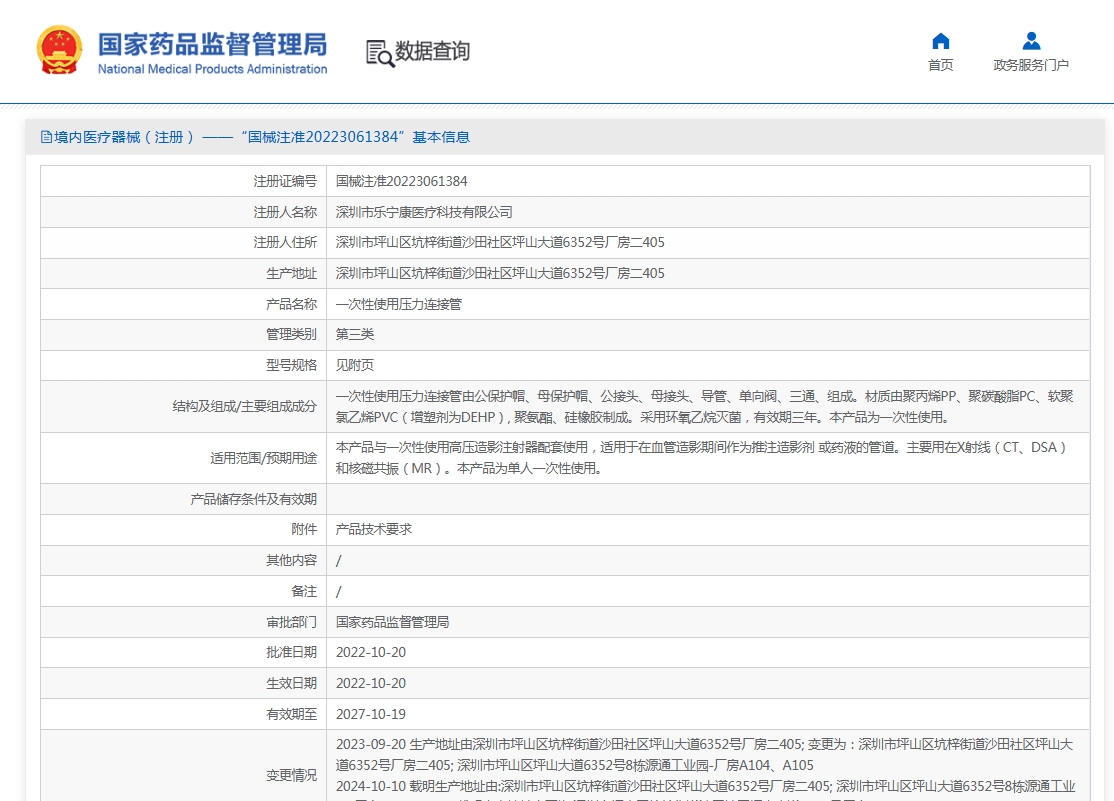1114x801 pixels.
Task: Click the 产品名称 label
Action: coord(291,304)
